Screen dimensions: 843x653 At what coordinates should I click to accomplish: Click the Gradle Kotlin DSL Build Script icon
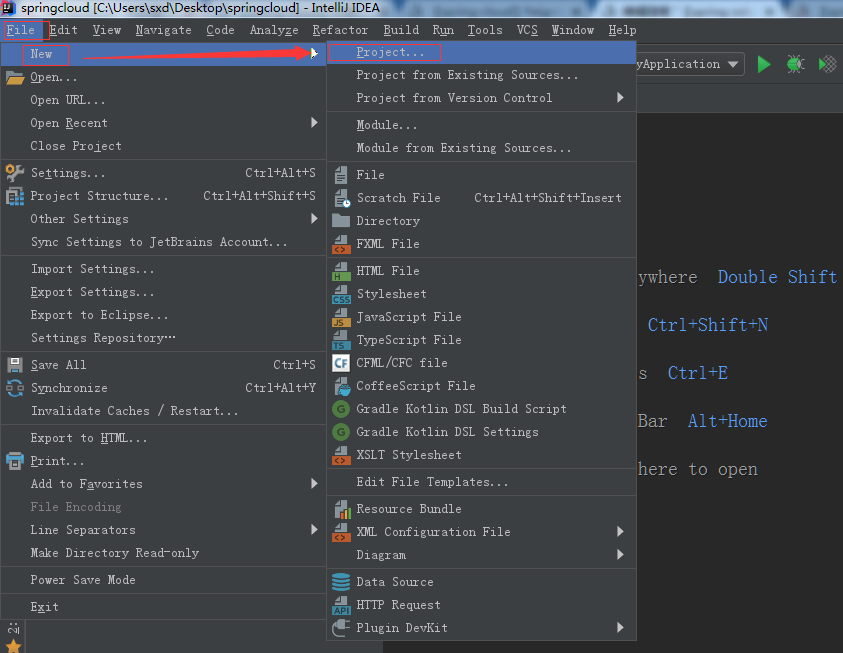341,410
